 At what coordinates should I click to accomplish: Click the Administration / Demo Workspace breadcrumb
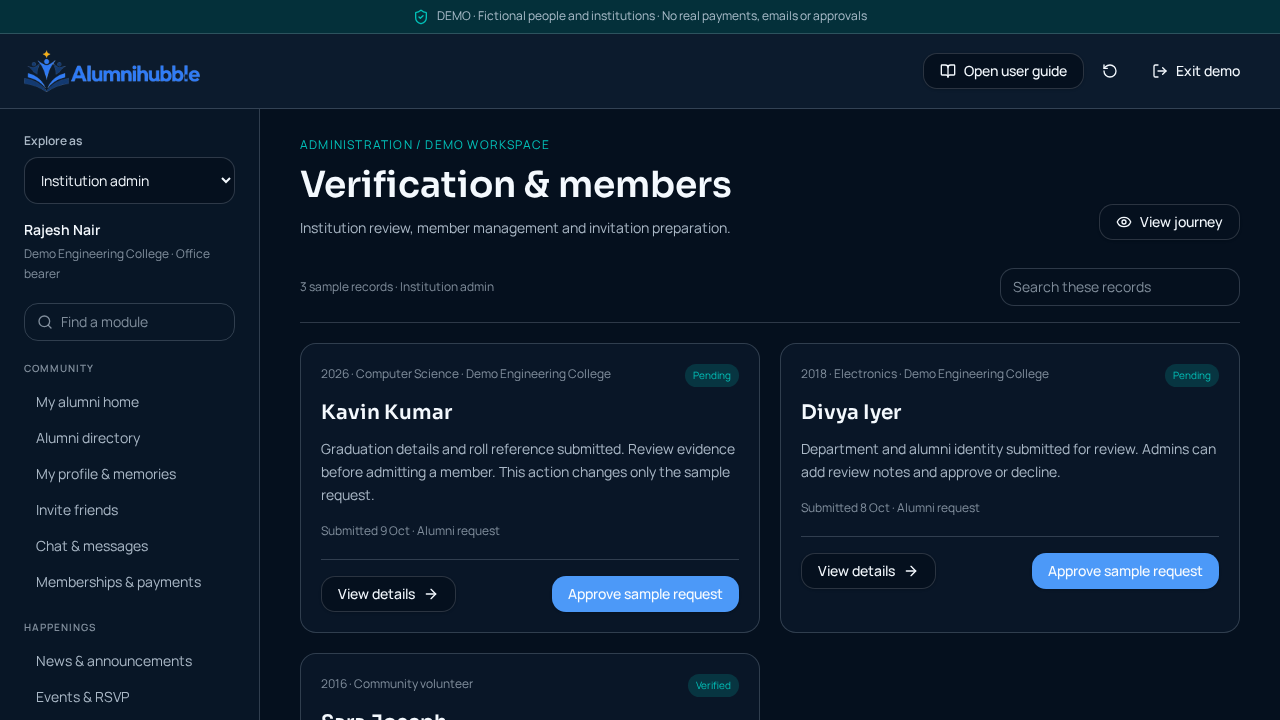point(425,145)
